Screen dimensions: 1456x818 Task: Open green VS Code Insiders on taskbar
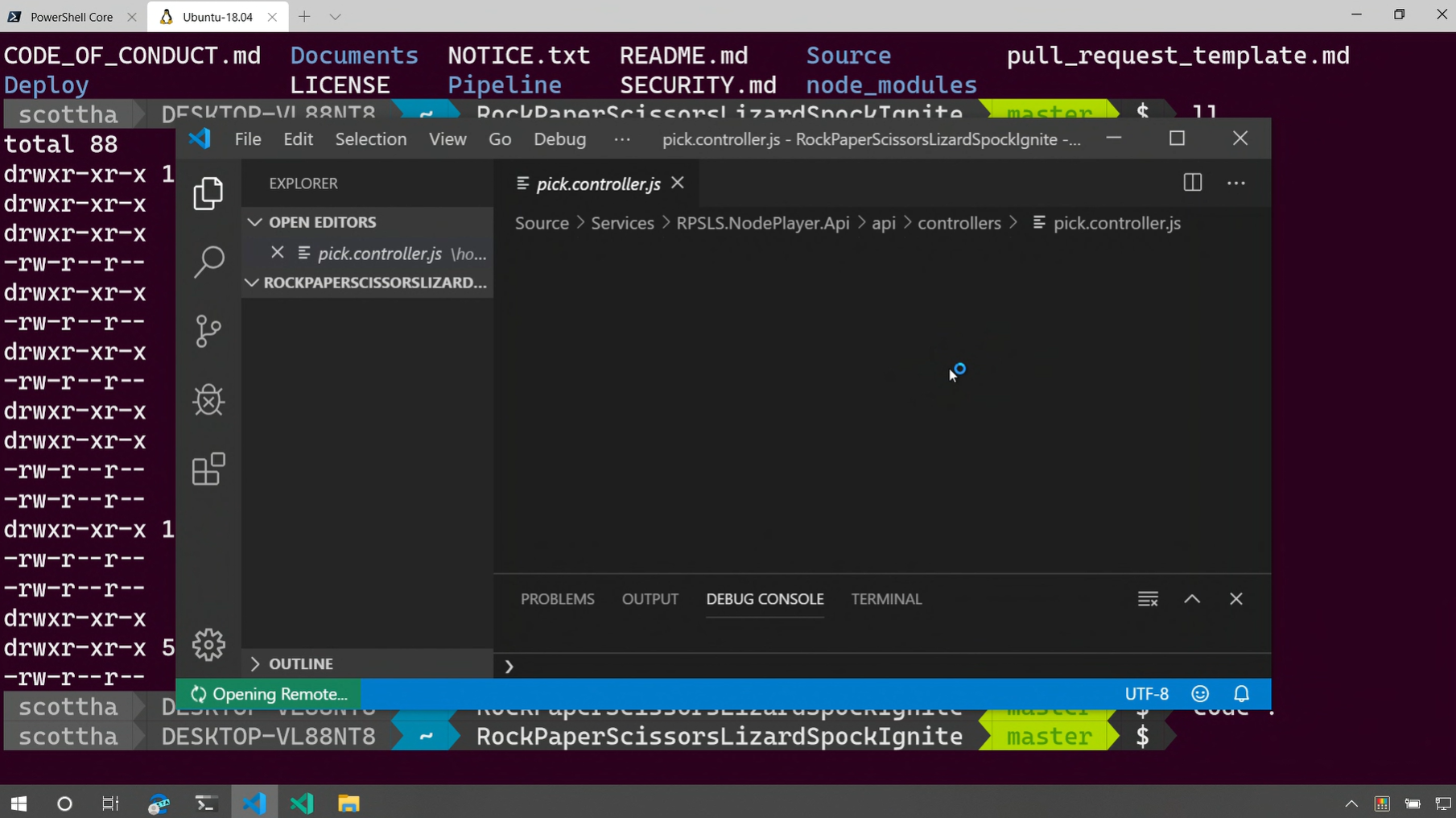pos(302,804)
